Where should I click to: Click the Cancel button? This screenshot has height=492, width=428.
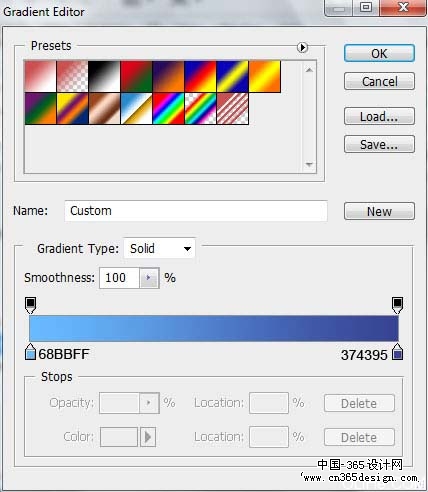379,81
